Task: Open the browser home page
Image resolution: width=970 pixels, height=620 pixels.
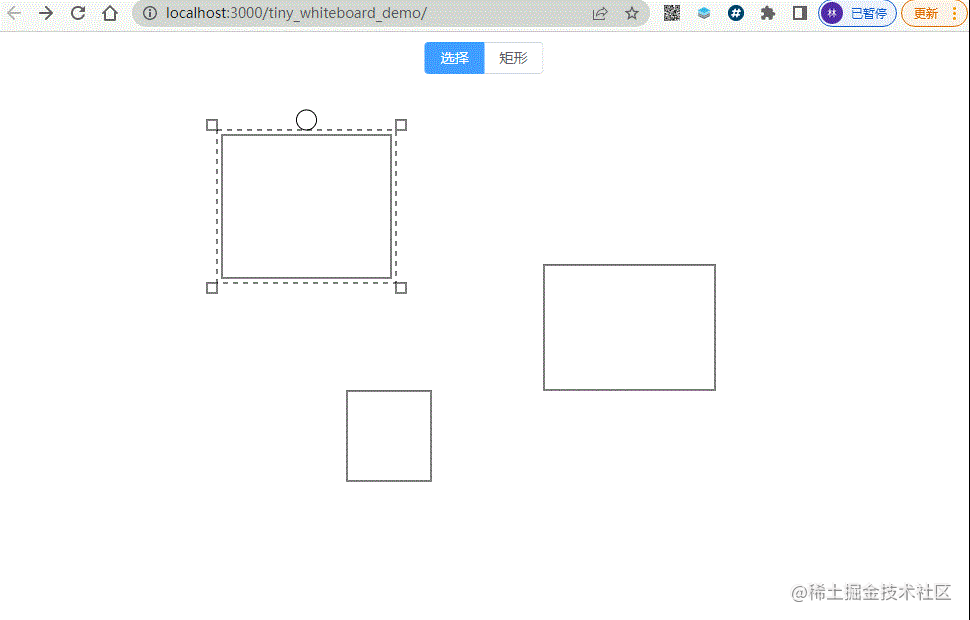Action: (110, 13)
